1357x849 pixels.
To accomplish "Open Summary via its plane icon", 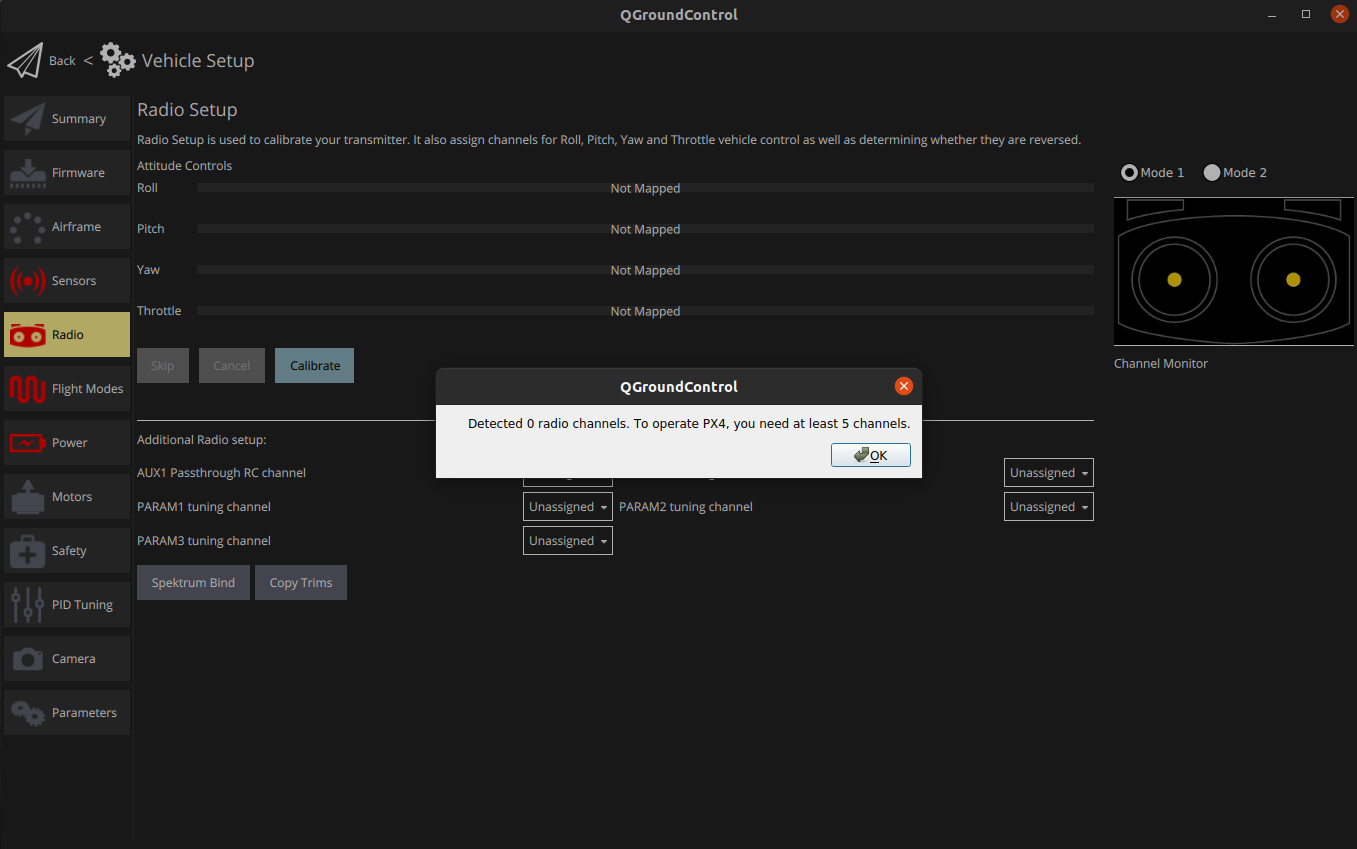I will tap(27, 119).
